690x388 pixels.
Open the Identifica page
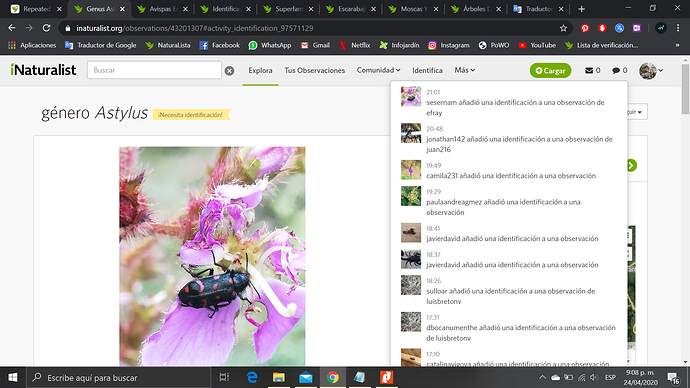click(427, 70)
